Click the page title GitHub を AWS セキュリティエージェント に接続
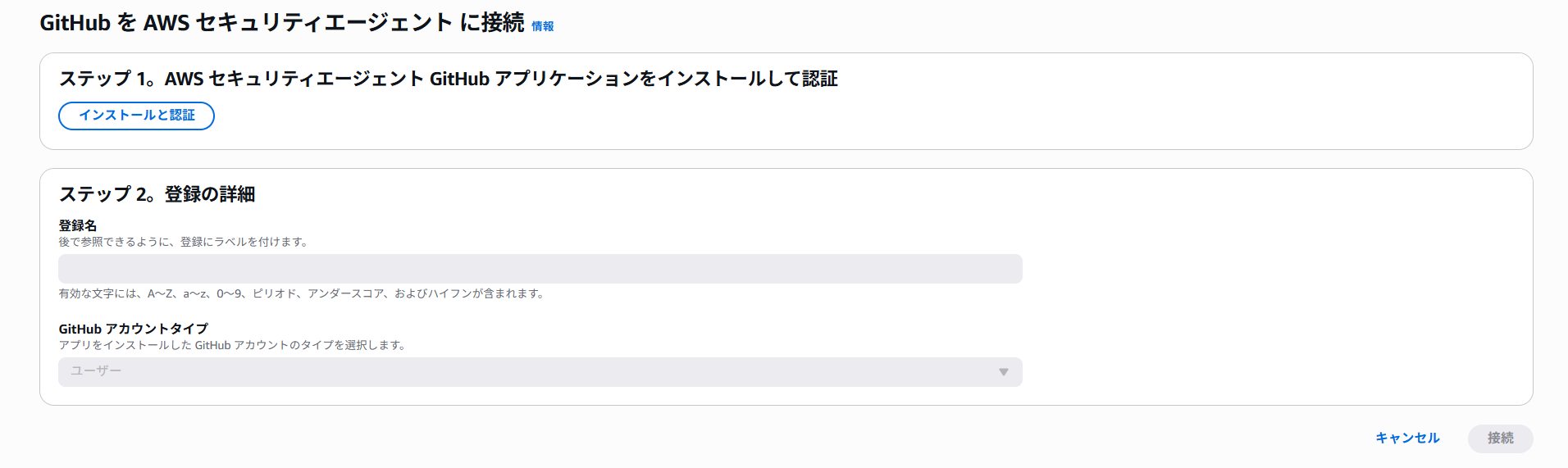Screen dimensions: 1568x468 point(281,23)
